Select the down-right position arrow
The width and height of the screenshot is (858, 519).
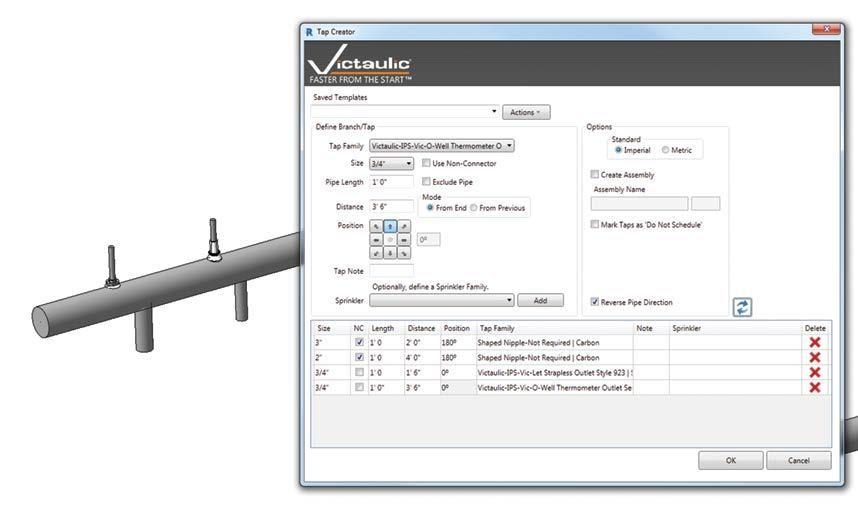[403, 253]
